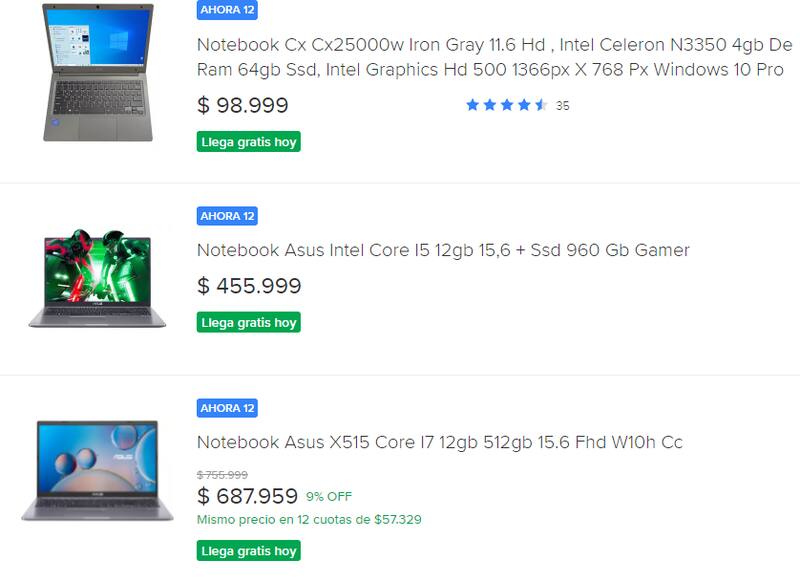Click the AHORA 12 badge above the Asus X515 title

227,408
